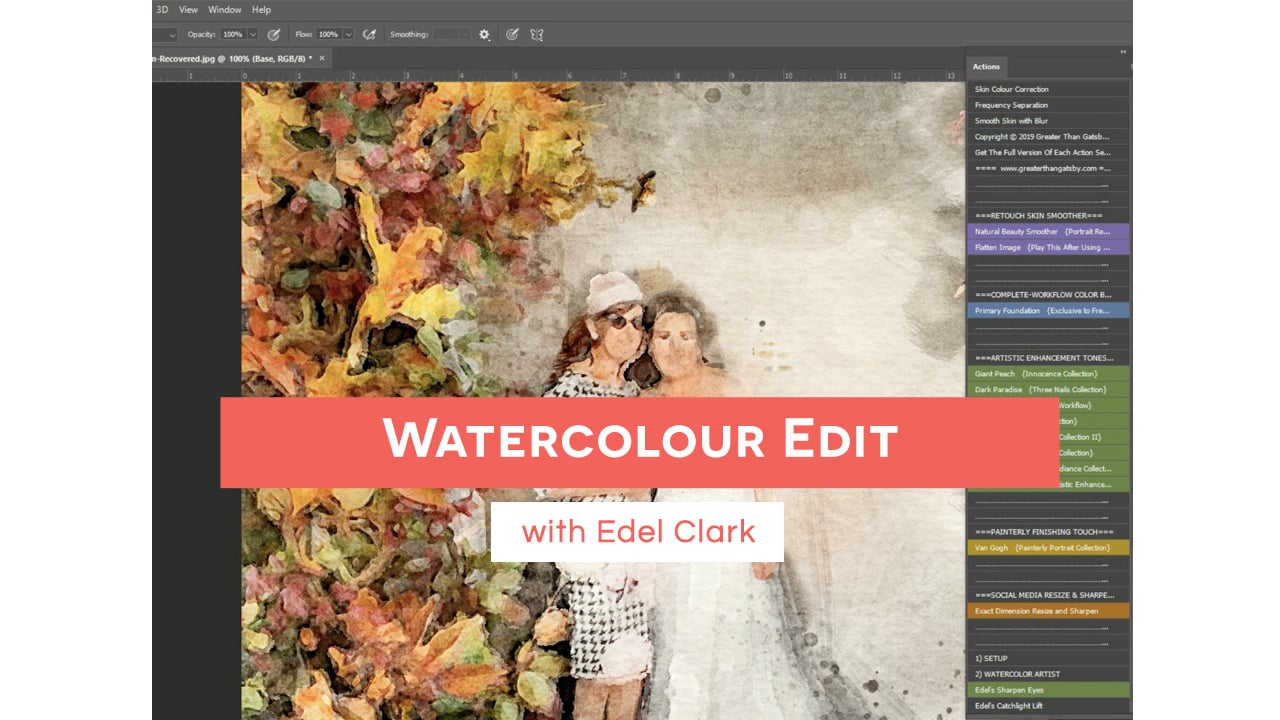Run the 2) WATERCOLOR ARTIST action
Image resolution: width=1280 pixels, height=720 pixels.
tap(1048, 674)
